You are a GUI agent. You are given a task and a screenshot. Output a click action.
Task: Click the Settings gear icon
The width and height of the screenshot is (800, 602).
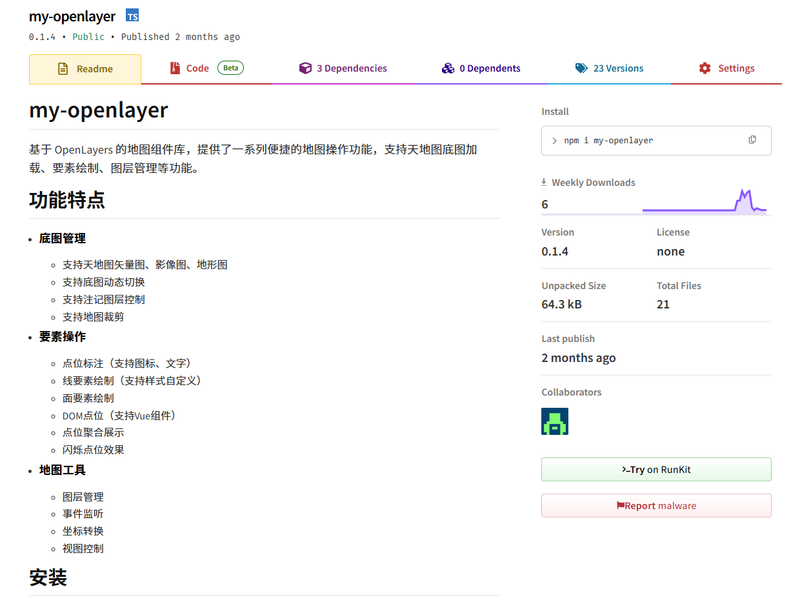pyautogui.click(x=705, y=68)
